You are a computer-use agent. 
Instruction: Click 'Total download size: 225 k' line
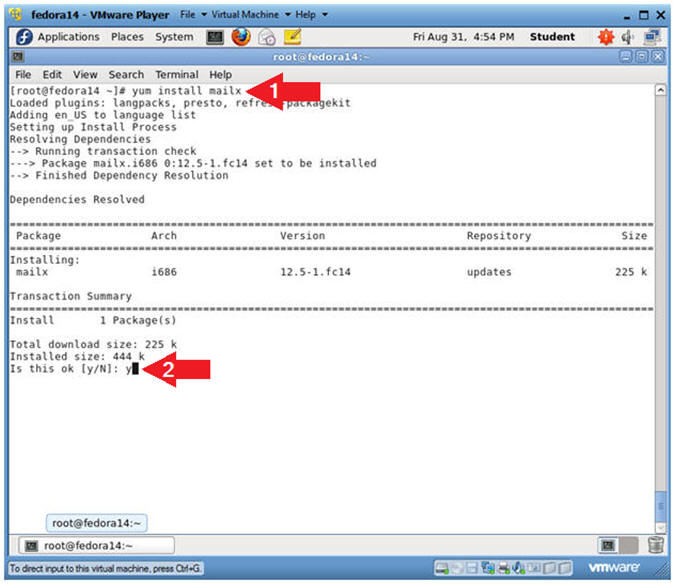(93, 344)
